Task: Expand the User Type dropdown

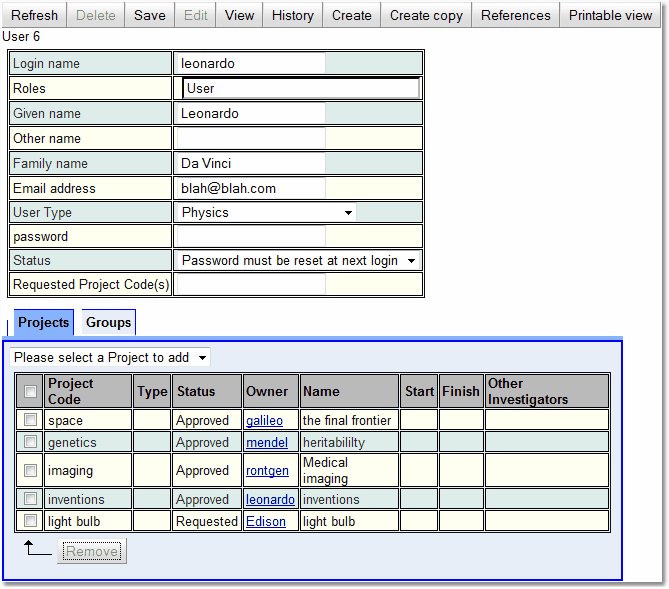Action: (x=266, y=212)
